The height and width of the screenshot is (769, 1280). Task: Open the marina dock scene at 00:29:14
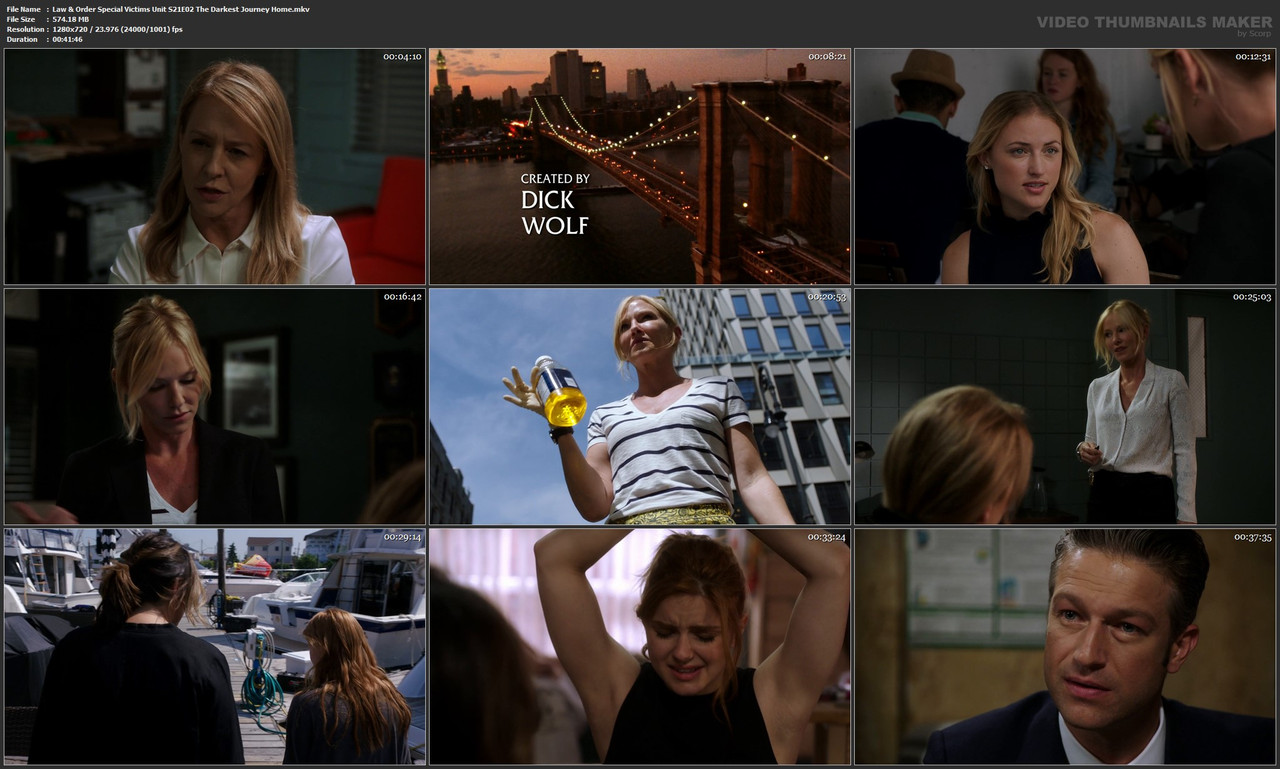click(x=215, y=646)
